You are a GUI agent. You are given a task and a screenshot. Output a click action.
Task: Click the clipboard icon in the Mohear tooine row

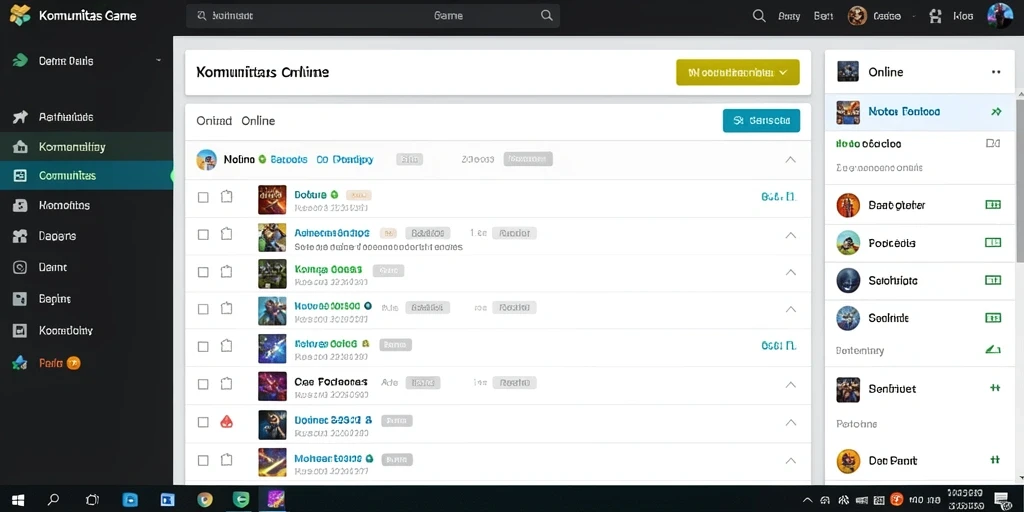tap(227, 460)
